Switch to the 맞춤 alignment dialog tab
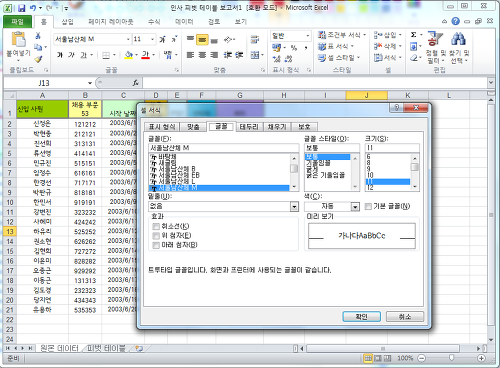 pyautogui.click(x=193, y=127)
